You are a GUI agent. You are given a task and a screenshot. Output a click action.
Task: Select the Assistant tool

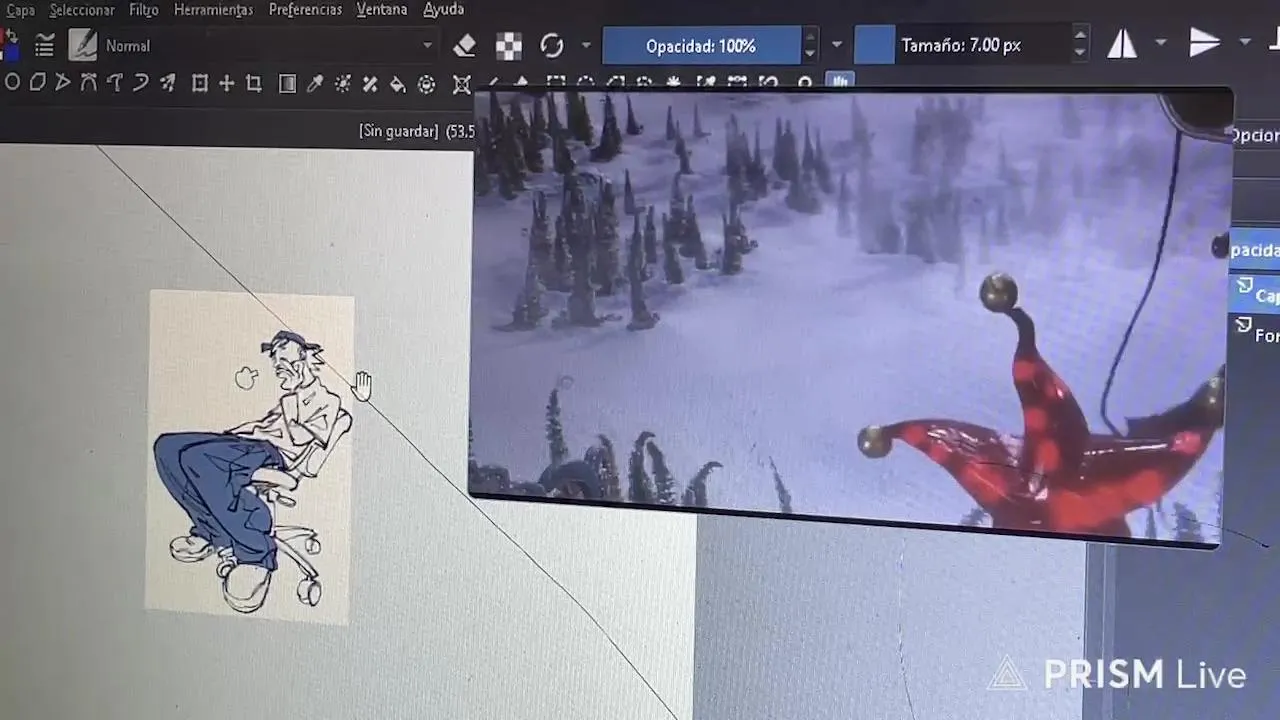461,84
